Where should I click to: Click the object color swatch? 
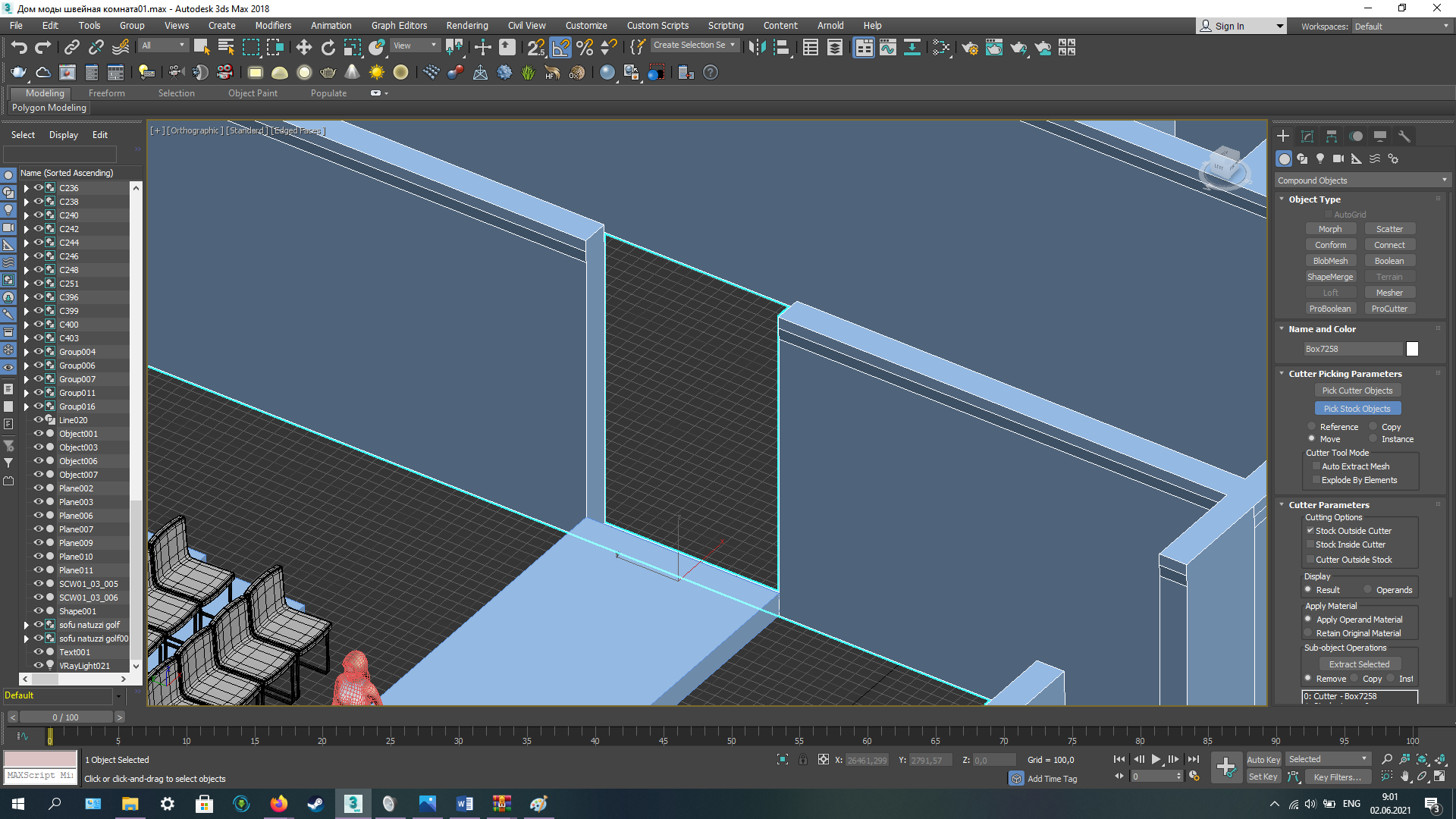[x=1412, y=349]
